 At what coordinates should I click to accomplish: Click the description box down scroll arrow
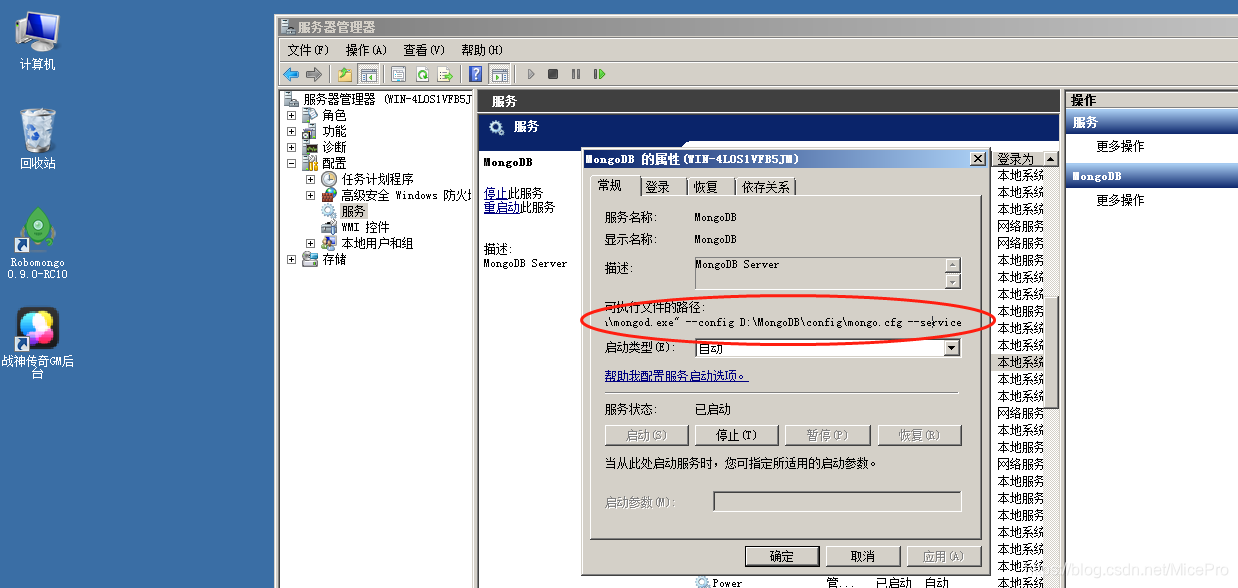[x=953, y=281]
